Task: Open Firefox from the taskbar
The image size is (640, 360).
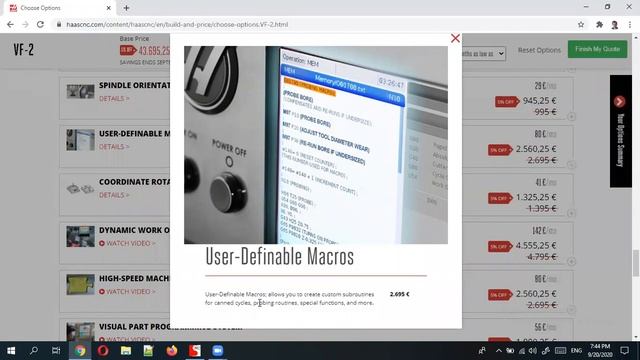Action: pos(171,351)
